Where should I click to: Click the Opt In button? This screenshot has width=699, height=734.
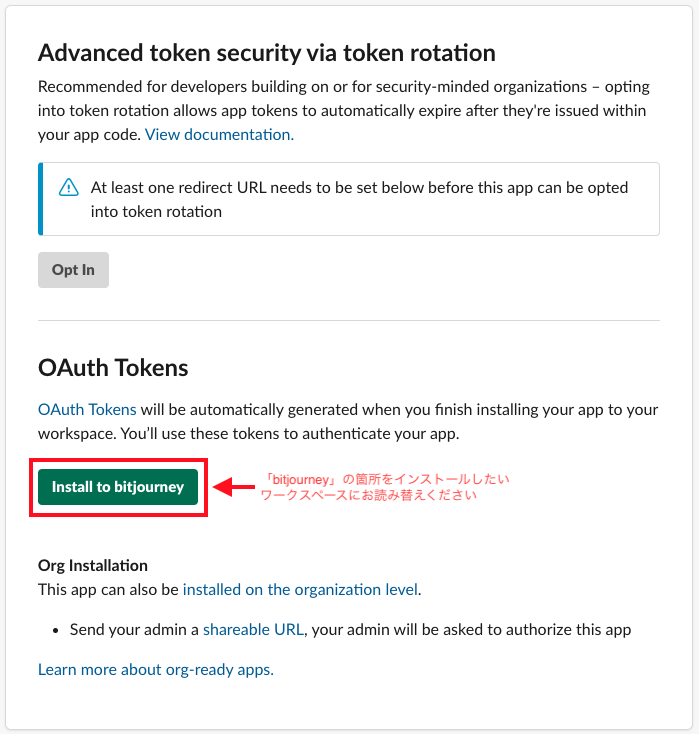click(x=74, y=270)
